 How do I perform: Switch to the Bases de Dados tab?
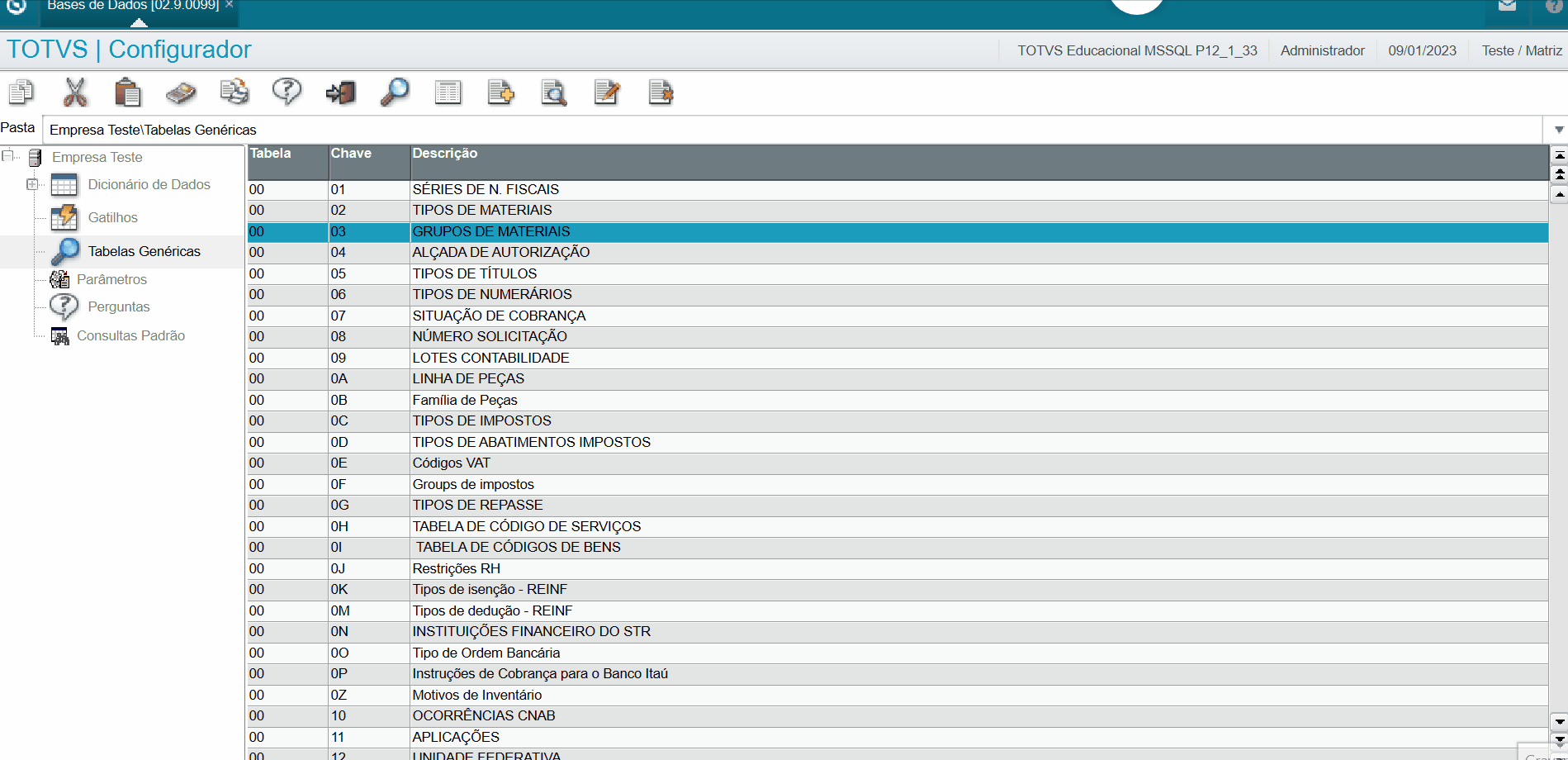tap(132, 5)
